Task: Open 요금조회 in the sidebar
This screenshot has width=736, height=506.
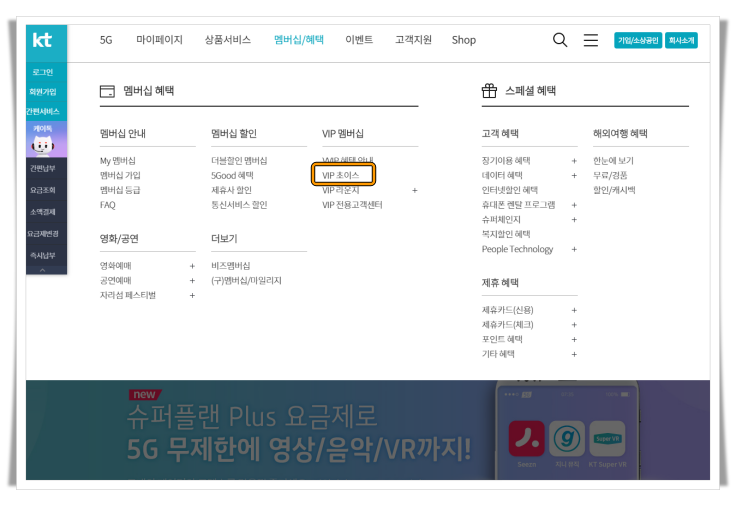Action: pos(43,190)
